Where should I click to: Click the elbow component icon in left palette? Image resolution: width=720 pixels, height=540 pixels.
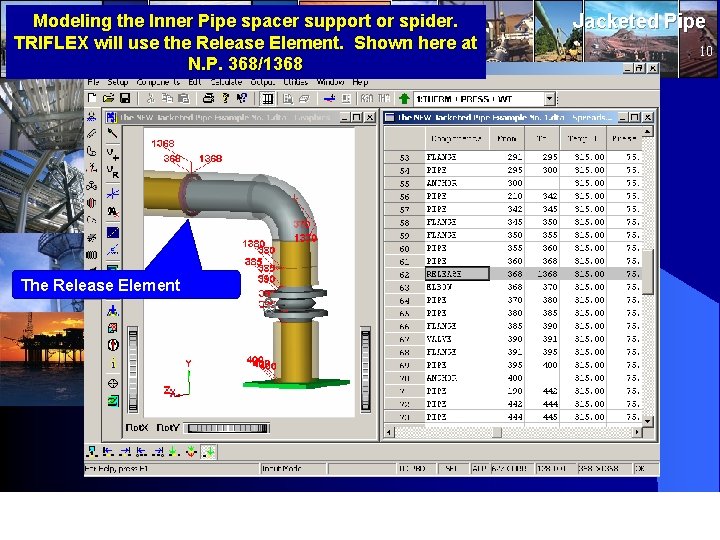92,151
